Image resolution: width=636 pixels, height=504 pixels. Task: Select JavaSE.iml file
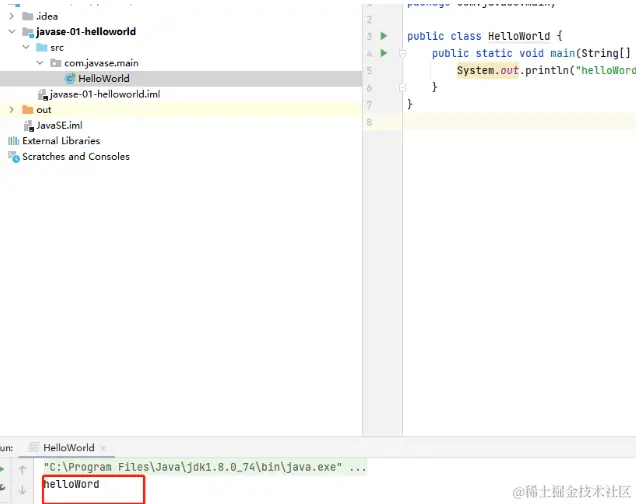pos(59,125)
